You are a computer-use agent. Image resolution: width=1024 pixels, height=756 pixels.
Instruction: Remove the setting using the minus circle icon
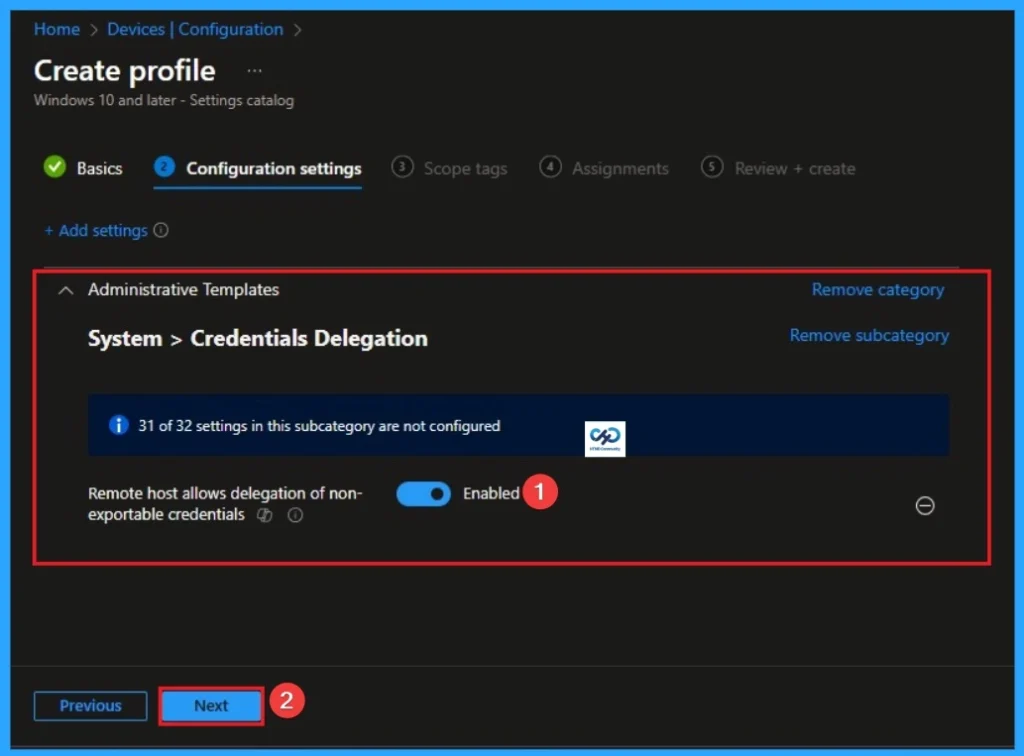coord(925,506)
